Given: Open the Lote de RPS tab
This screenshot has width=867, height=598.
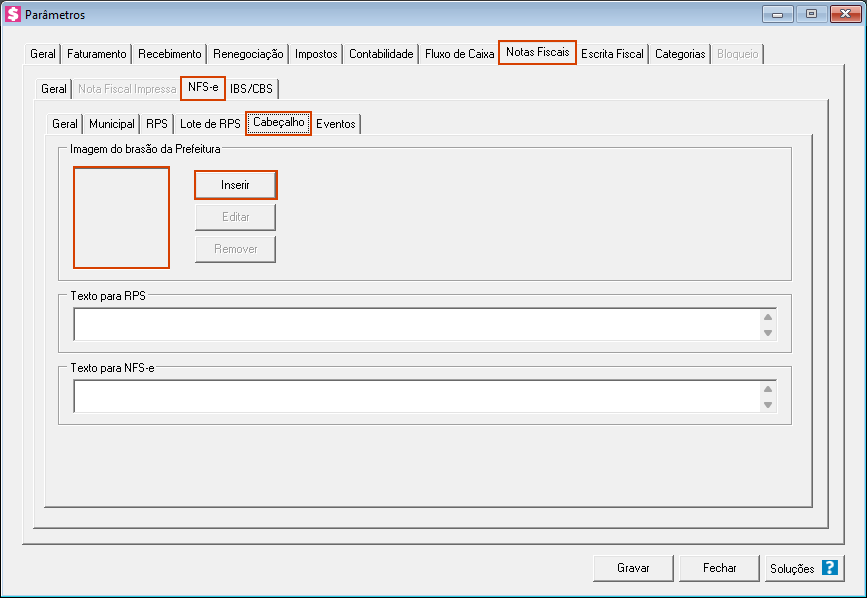Looking at the screenshot, I should coord(210,125).
